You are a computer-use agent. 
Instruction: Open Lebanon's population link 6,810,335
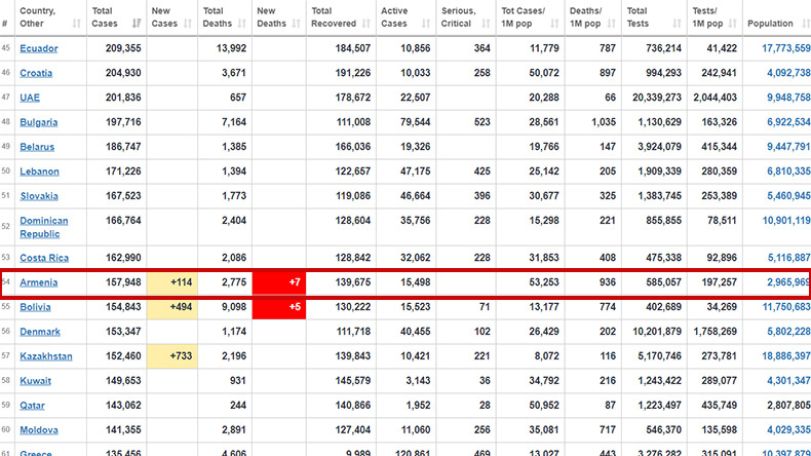pos(789,172)
